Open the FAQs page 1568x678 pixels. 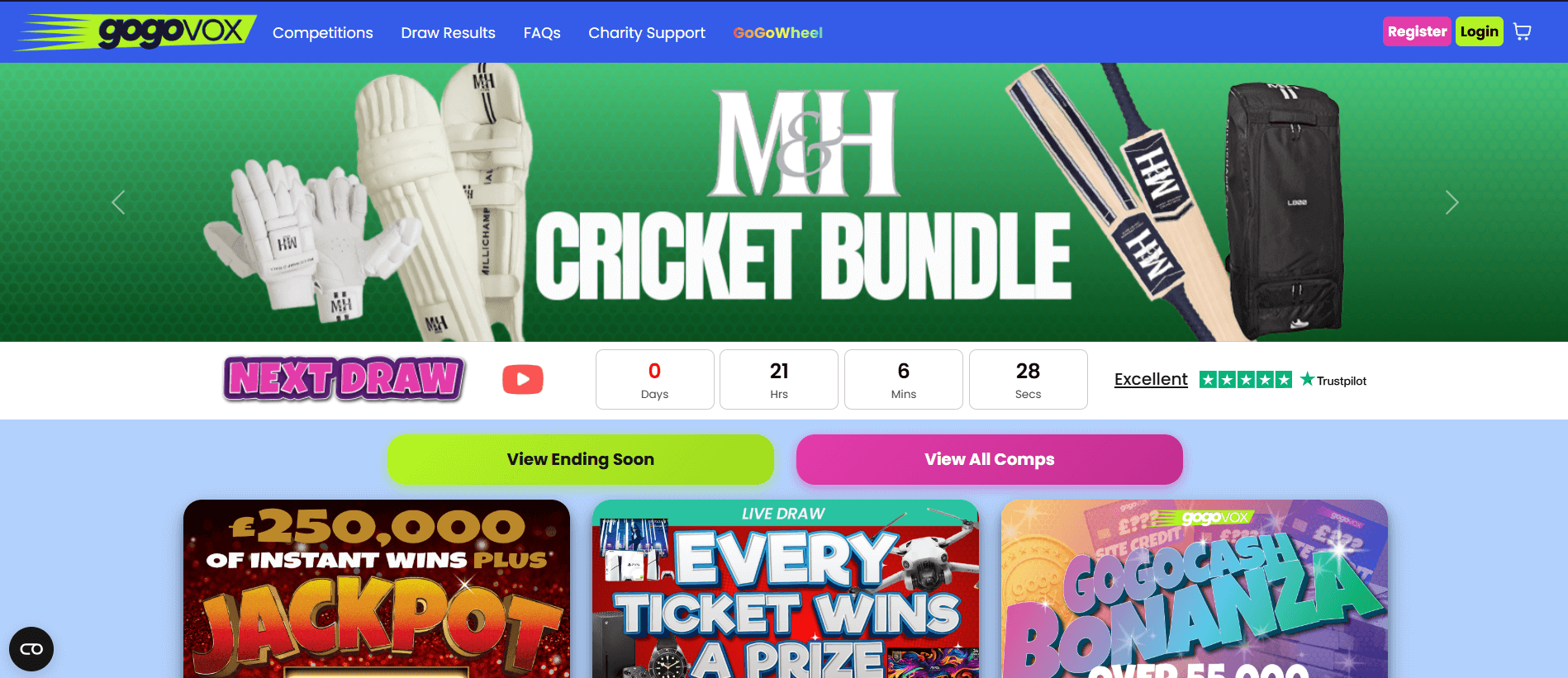point(542,33)
